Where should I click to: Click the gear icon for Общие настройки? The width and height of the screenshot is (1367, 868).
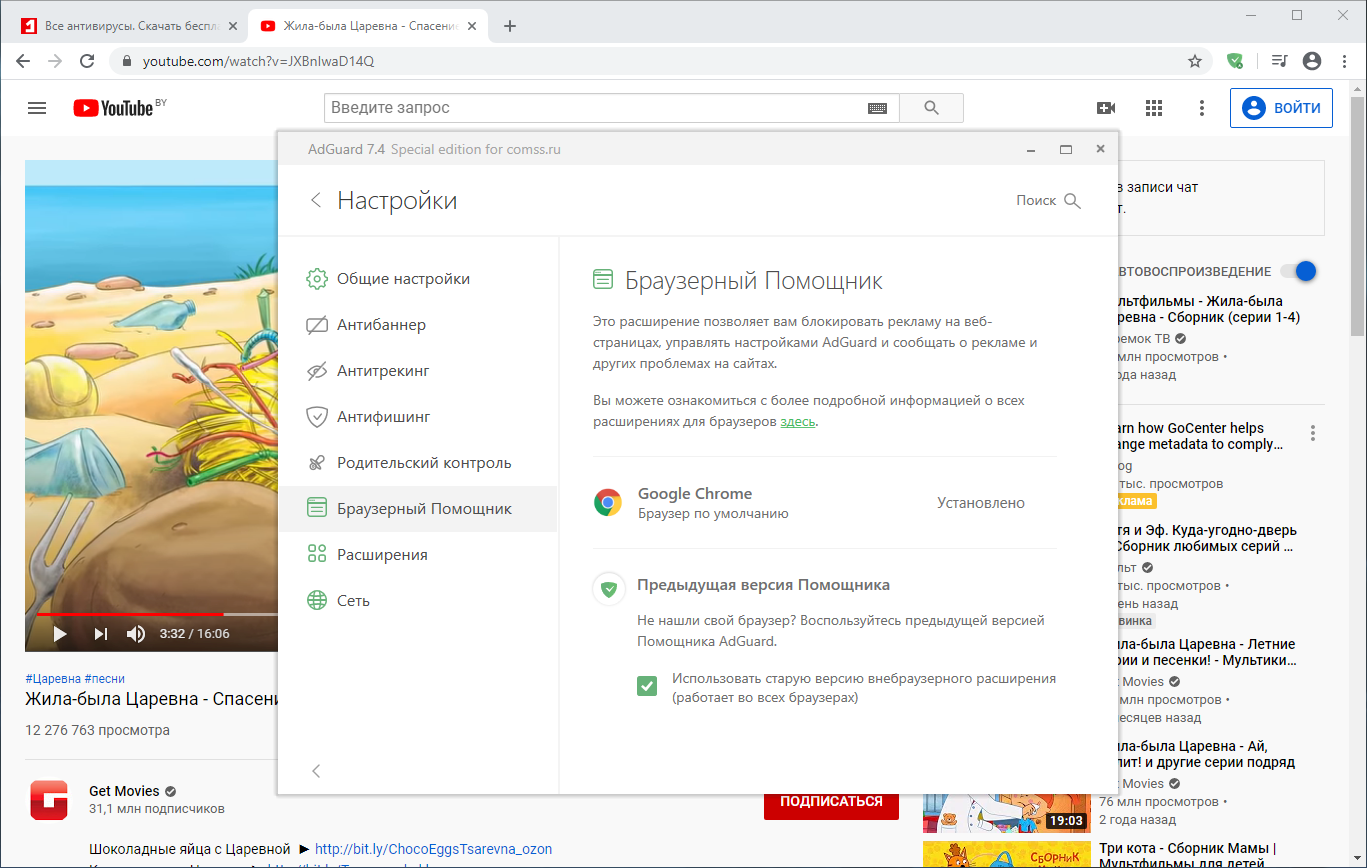pos(317,279)
